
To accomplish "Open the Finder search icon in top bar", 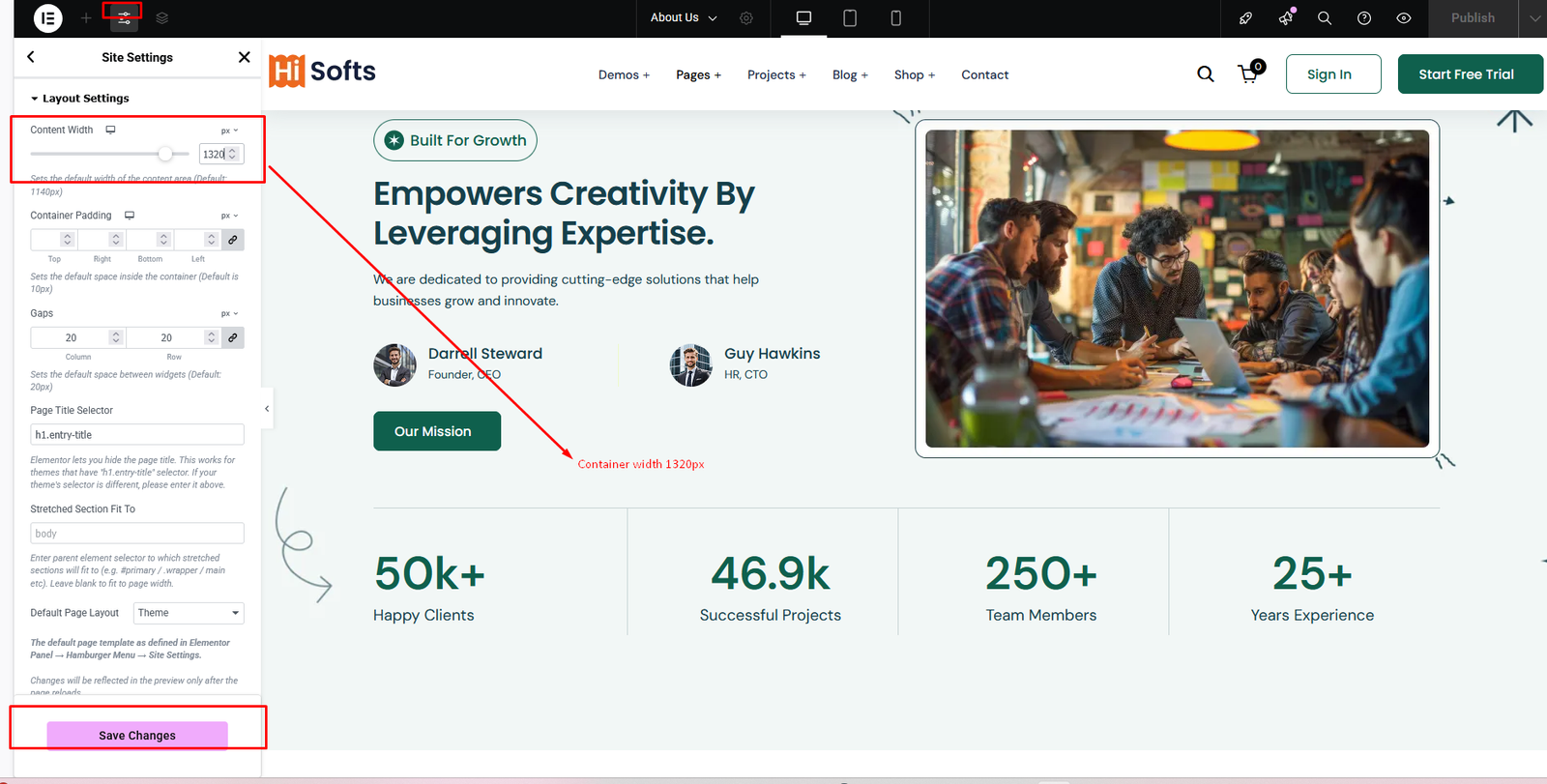I will 1325,18.
